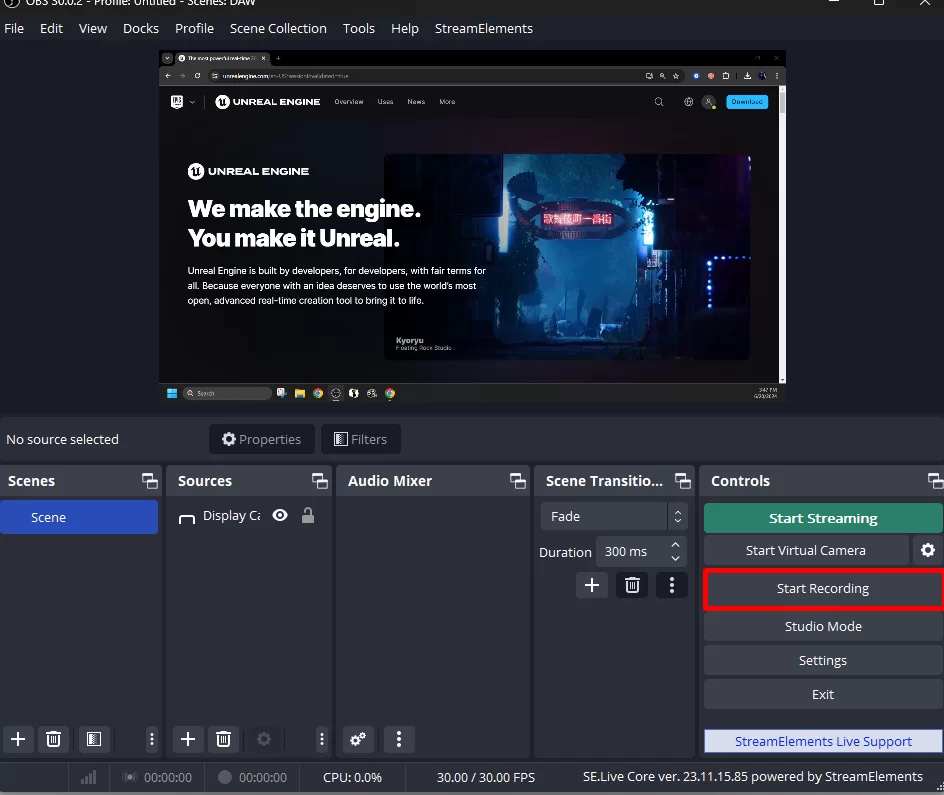The height and width of the screenshot is (795, 944).
Task: Click 30.00 / 30.00 FPS status text
Action: click(x=486, y=778)
